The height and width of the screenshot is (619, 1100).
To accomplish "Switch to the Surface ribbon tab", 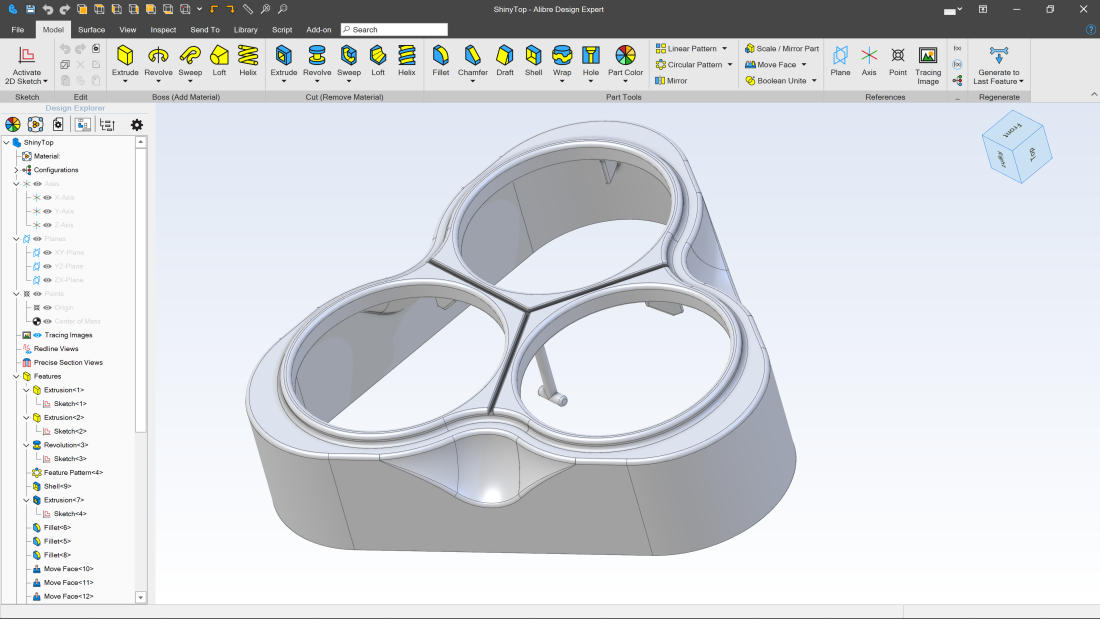I will tap(91, 30).
